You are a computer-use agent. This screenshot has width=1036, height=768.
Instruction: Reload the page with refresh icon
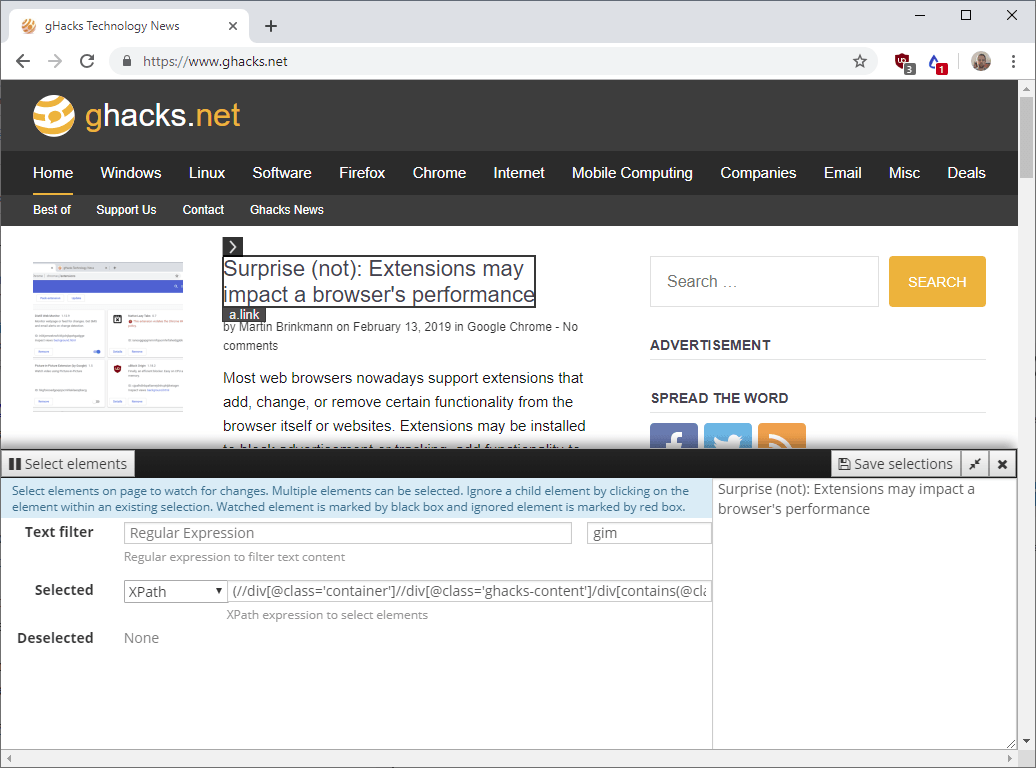(87, 61)
